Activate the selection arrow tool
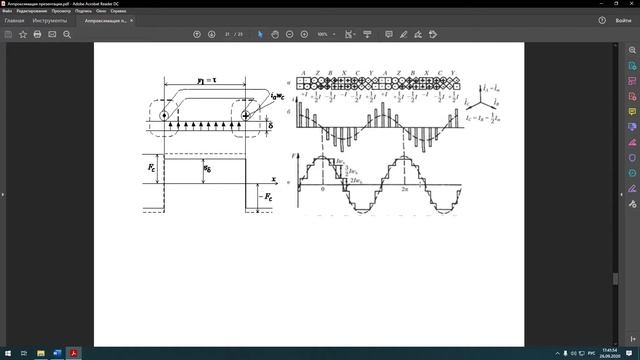Viewport: 640px width, 360px height. pos(260,35)
